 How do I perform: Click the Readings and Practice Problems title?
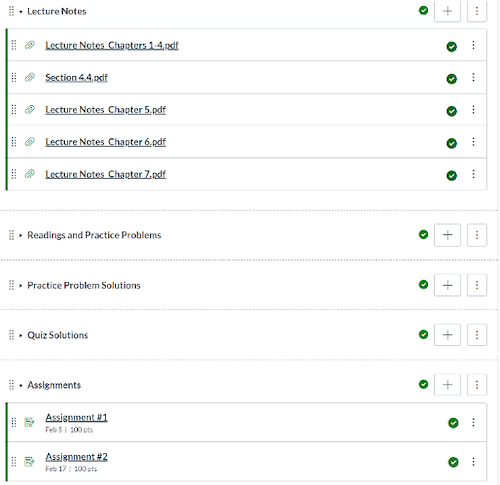94,235
